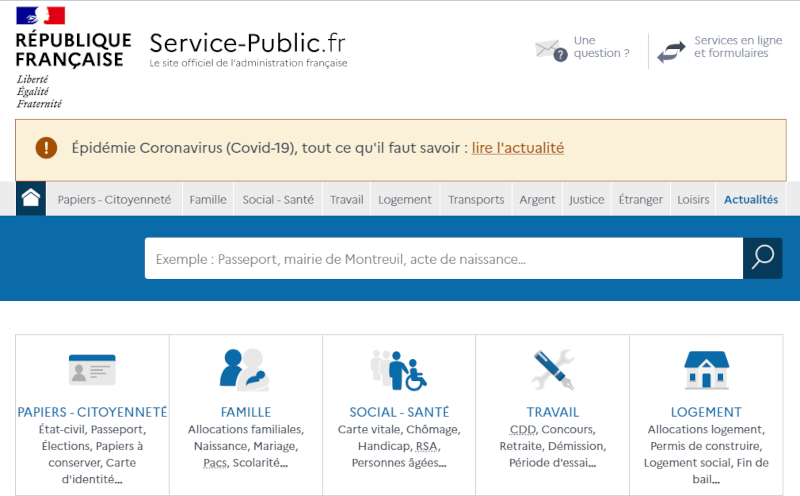Click the ID card Papiers icon
This screenshot has height=496, width=800.
tap(92, 370)
